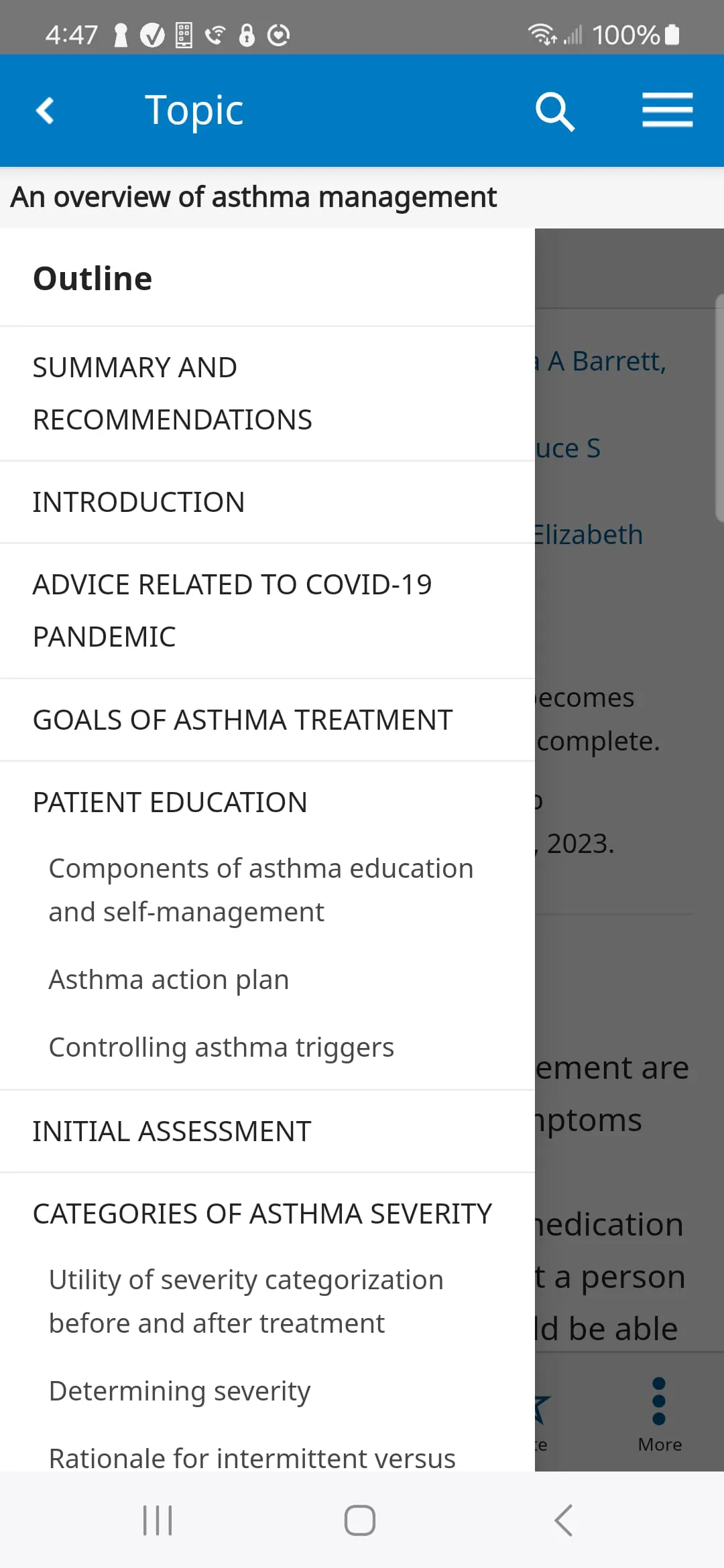The image size is (724, 1568).
Task: Go to the Introduction section
Action: click(139, 503)
